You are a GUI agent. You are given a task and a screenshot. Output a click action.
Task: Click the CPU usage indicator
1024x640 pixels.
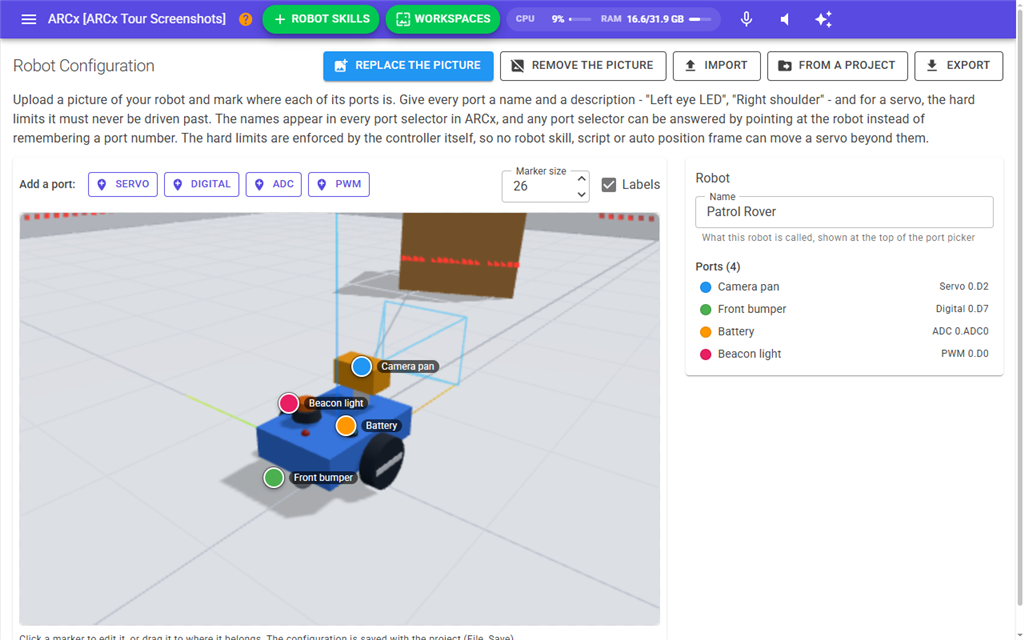click(x=553, y=19)
